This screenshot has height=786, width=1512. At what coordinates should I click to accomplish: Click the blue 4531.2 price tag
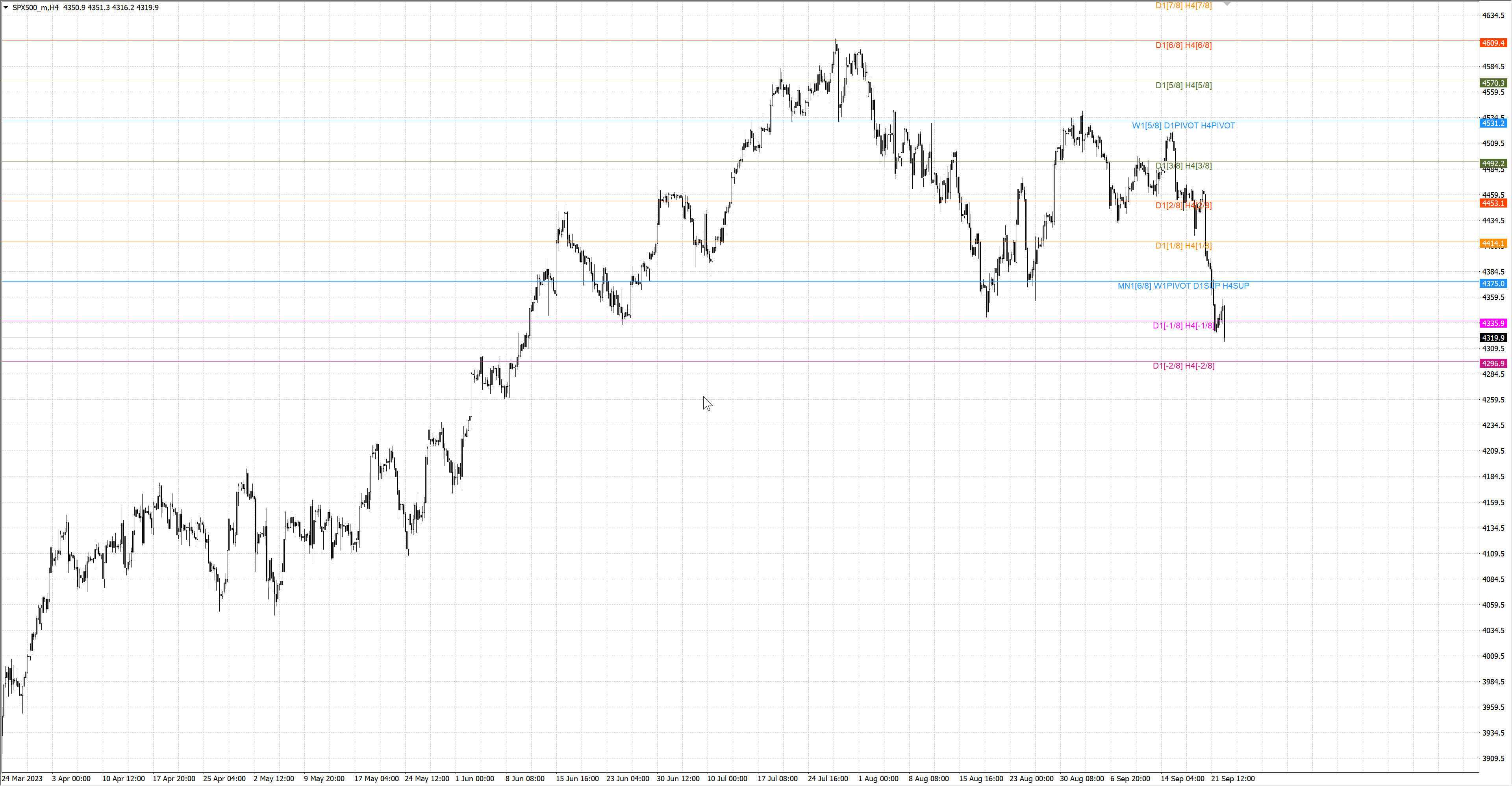point(1493,123)
